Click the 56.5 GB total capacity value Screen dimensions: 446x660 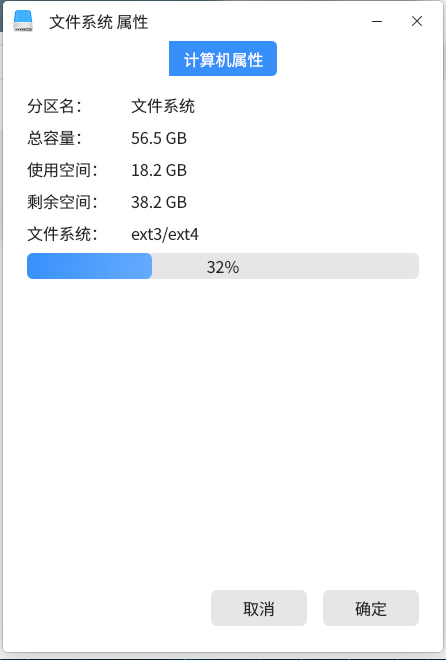159,138
